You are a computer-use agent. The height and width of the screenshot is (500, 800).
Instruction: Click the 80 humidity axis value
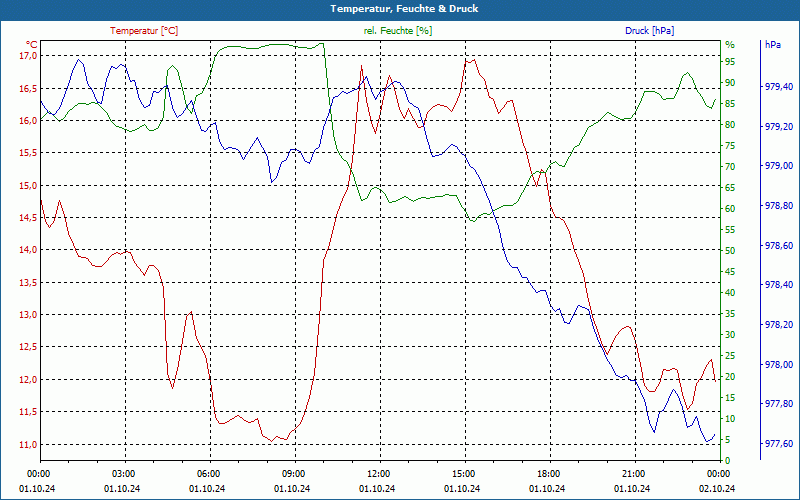tap(730, 124)
